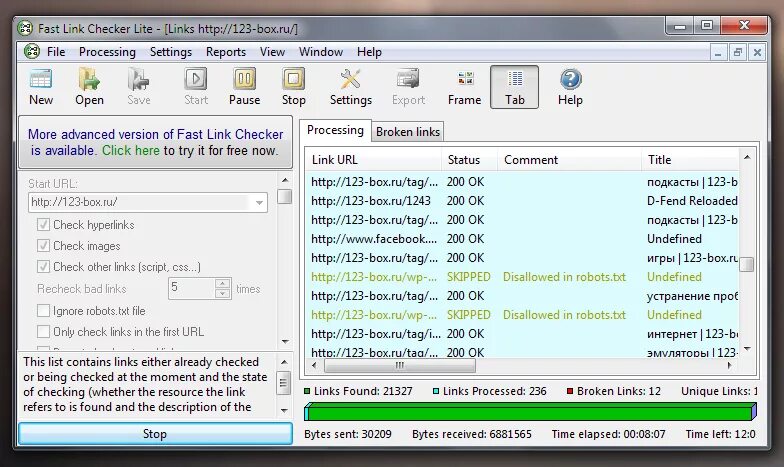Decrease the recheck bad links count
The width and height of the screenshot is (784, 467).
[x=222, y=294]
